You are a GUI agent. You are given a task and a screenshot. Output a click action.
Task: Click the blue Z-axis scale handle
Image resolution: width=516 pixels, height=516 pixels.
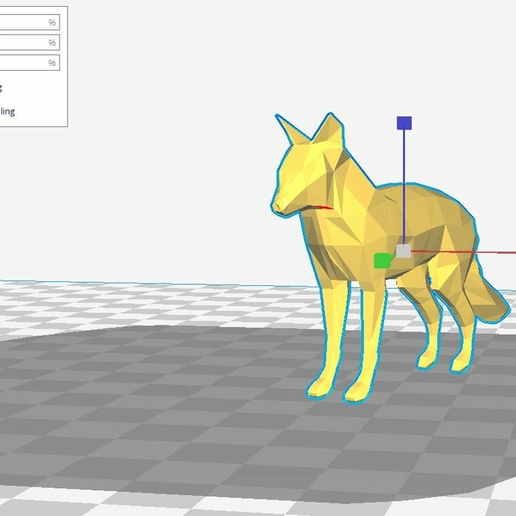(x=404, y=123)
